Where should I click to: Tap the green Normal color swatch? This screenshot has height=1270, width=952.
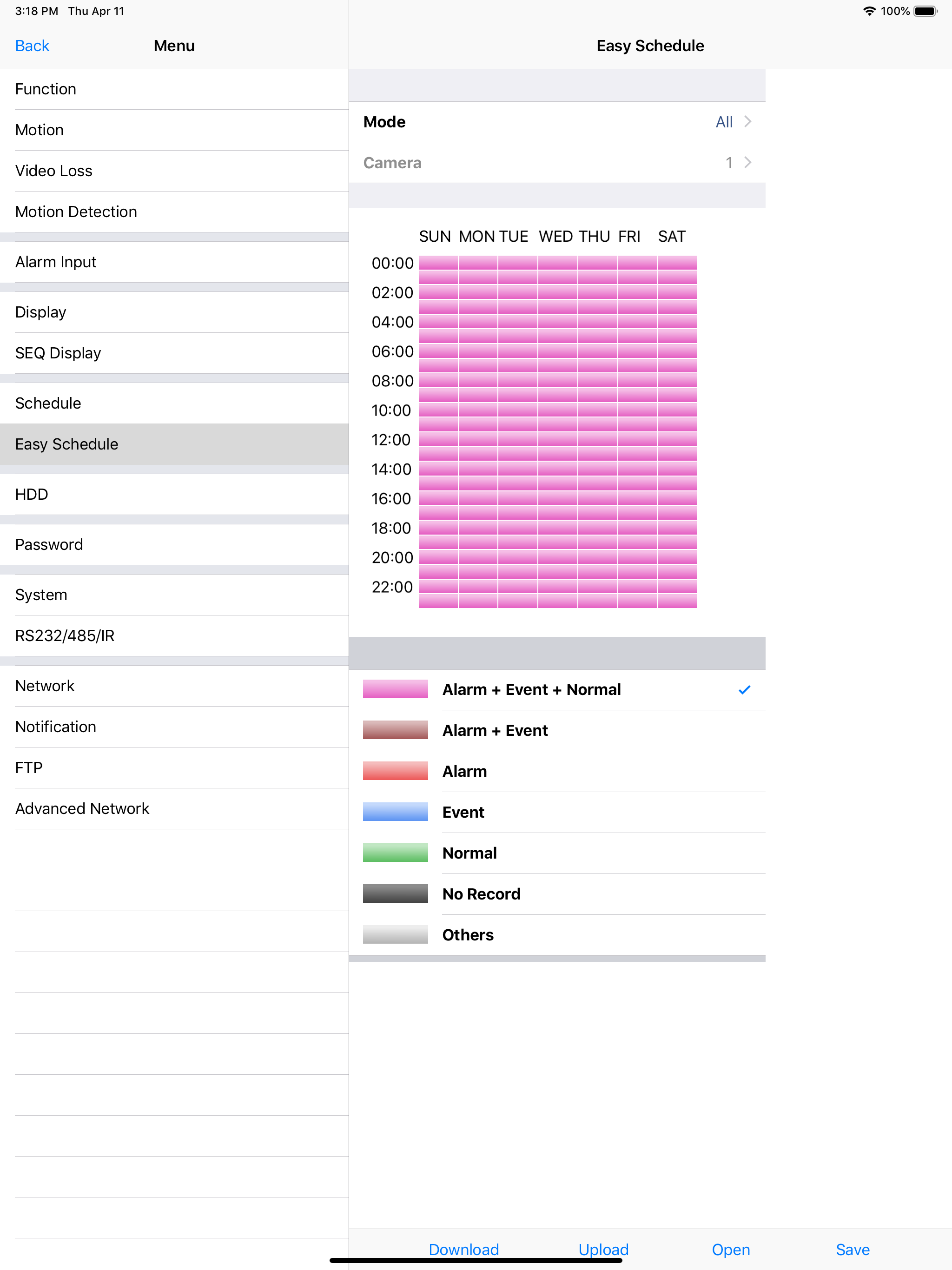[x=395, y=853]
